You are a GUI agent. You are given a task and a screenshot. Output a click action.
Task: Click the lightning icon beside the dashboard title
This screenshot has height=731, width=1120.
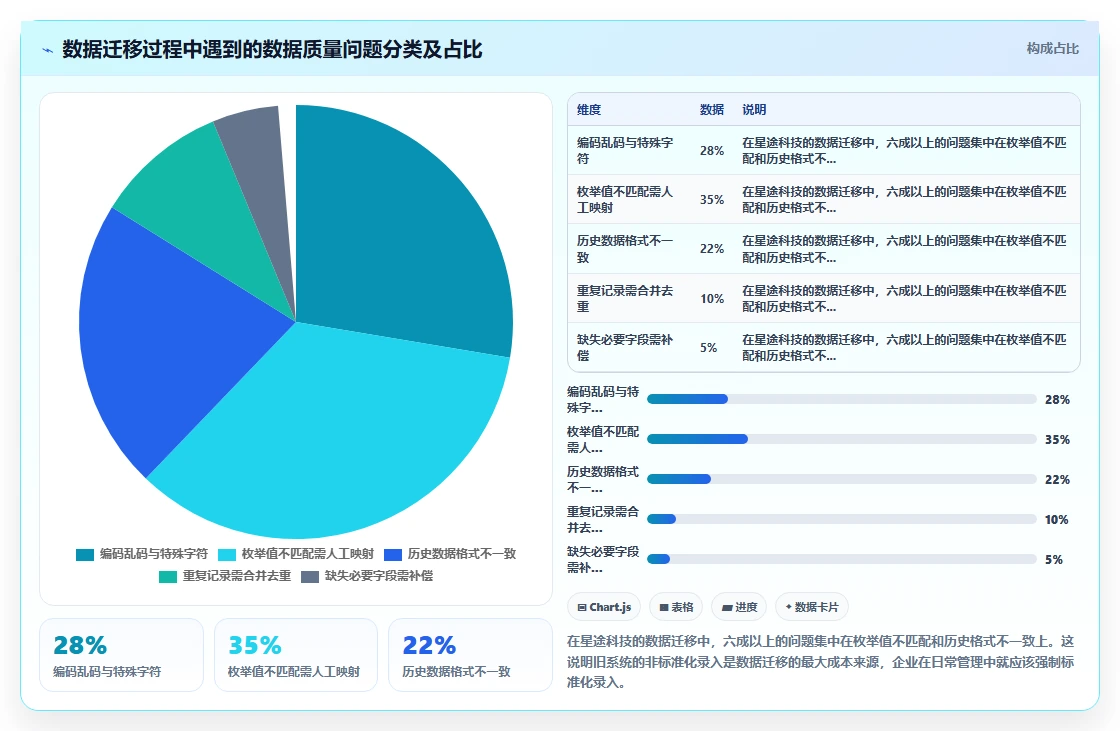[47, 50]
